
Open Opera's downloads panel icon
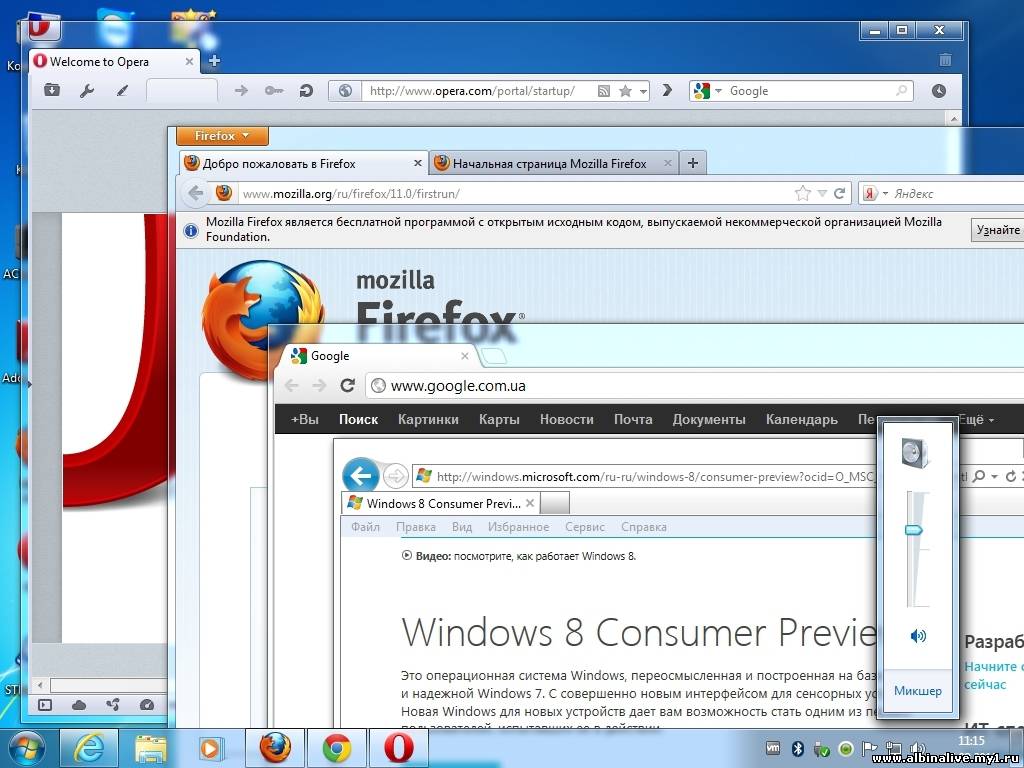(52, 90)
